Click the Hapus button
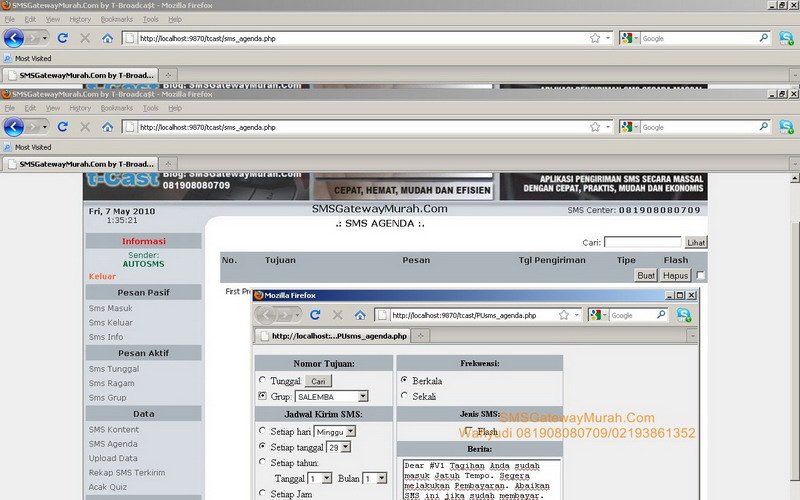This screenshot has width=800, height=500. click(676, 276)
